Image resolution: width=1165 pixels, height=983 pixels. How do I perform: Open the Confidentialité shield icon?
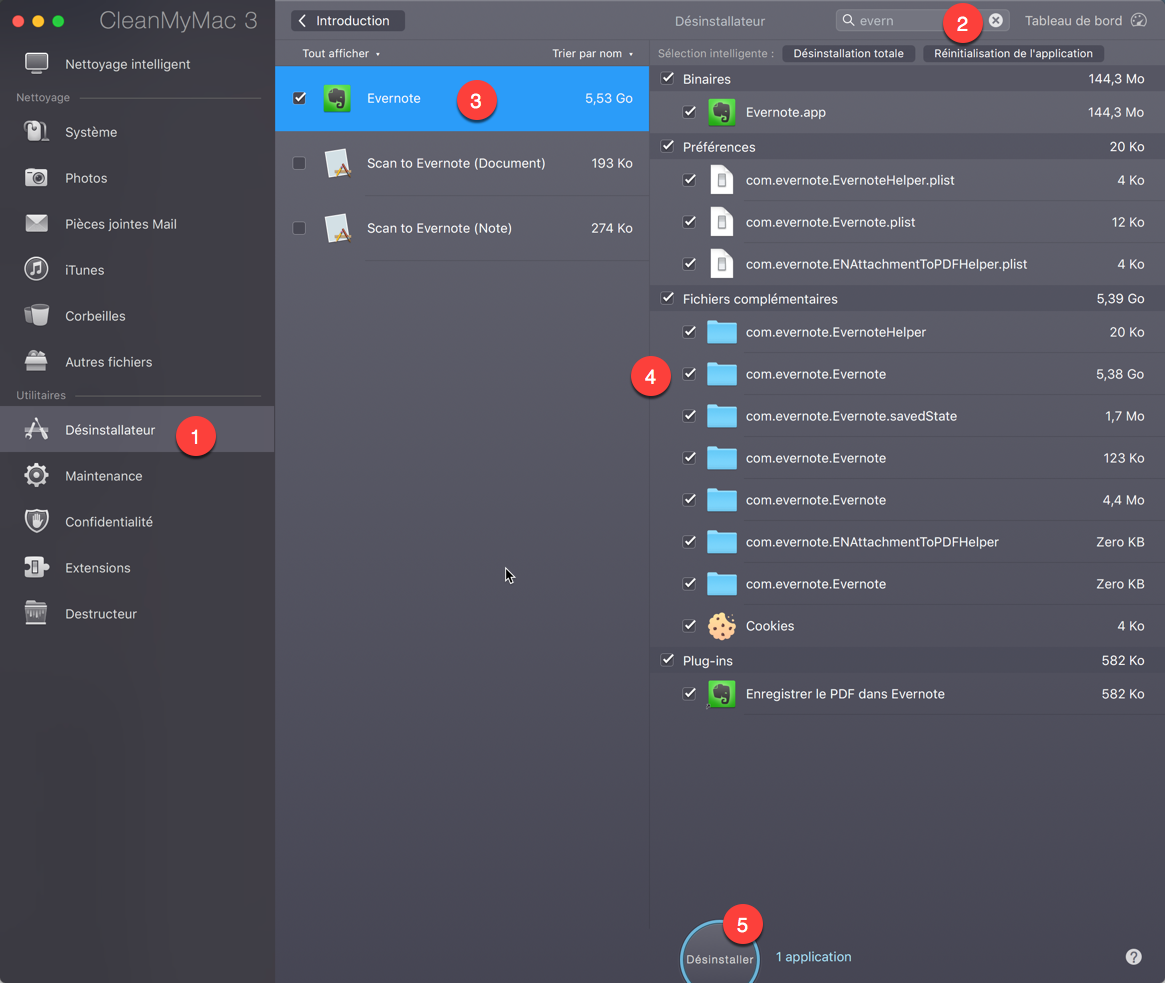(36, 521)
